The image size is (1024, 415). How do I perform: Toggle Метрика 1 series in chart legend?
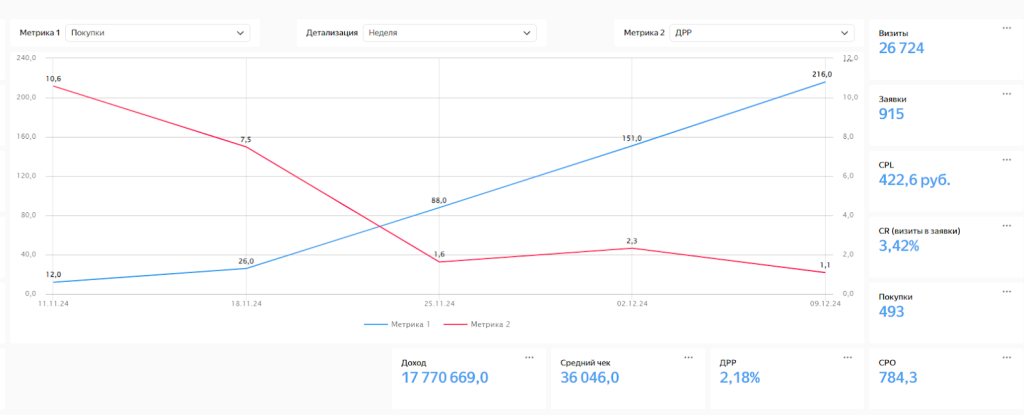point(397,324)
